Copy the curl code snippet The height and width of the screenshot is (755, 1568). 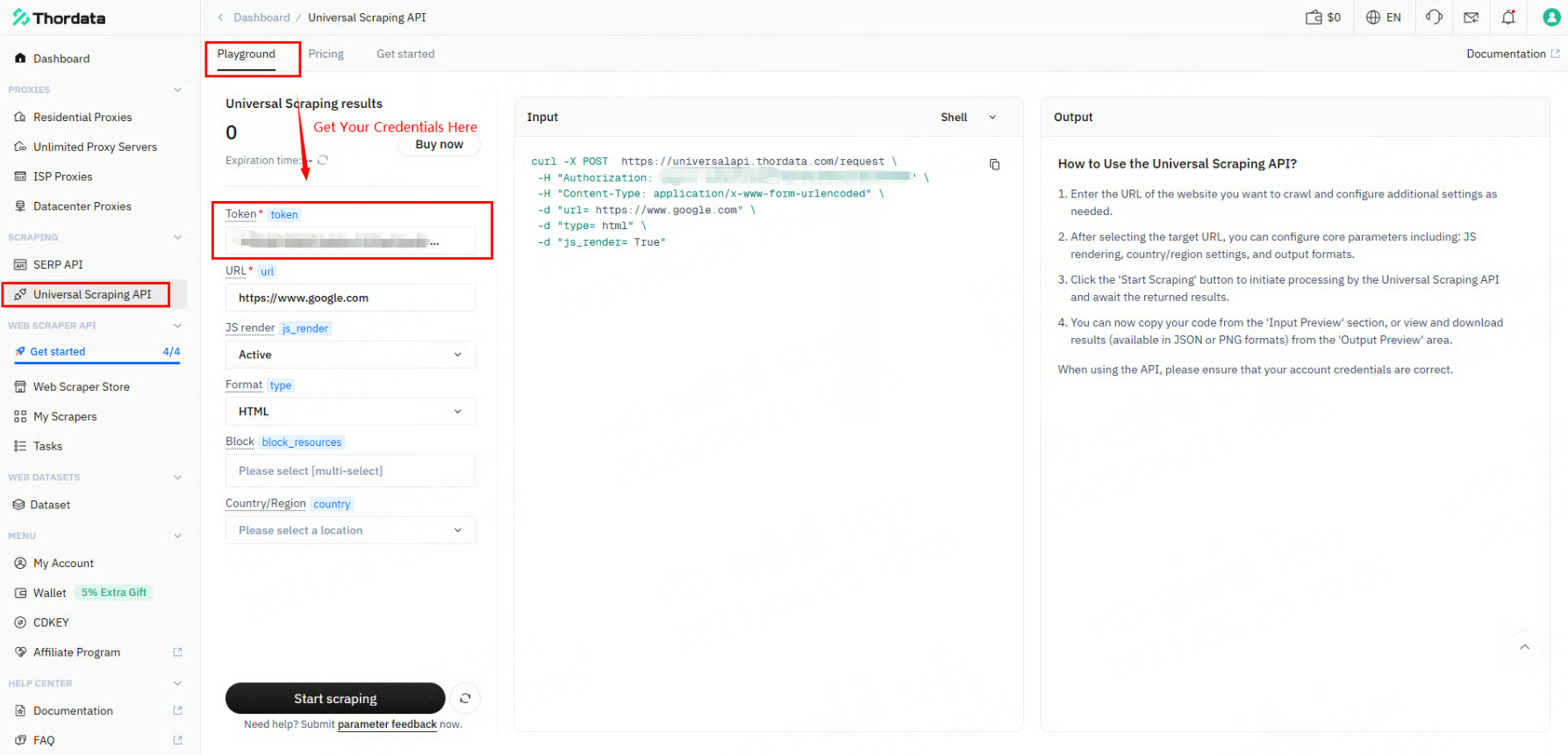click(x=994, y=164)
